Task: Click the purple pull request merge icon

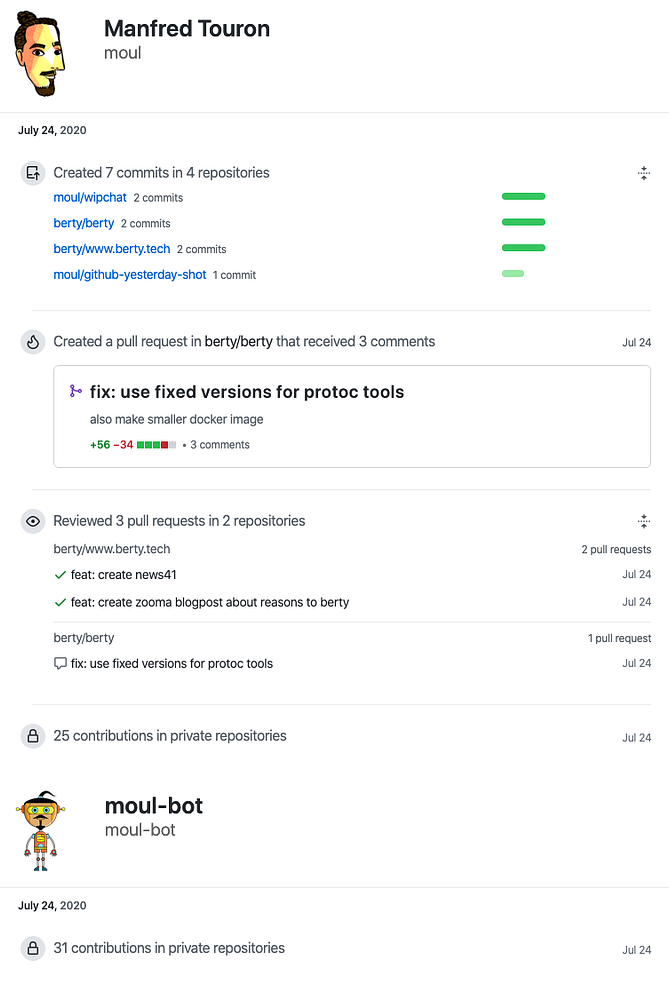Action: [75, 392]
